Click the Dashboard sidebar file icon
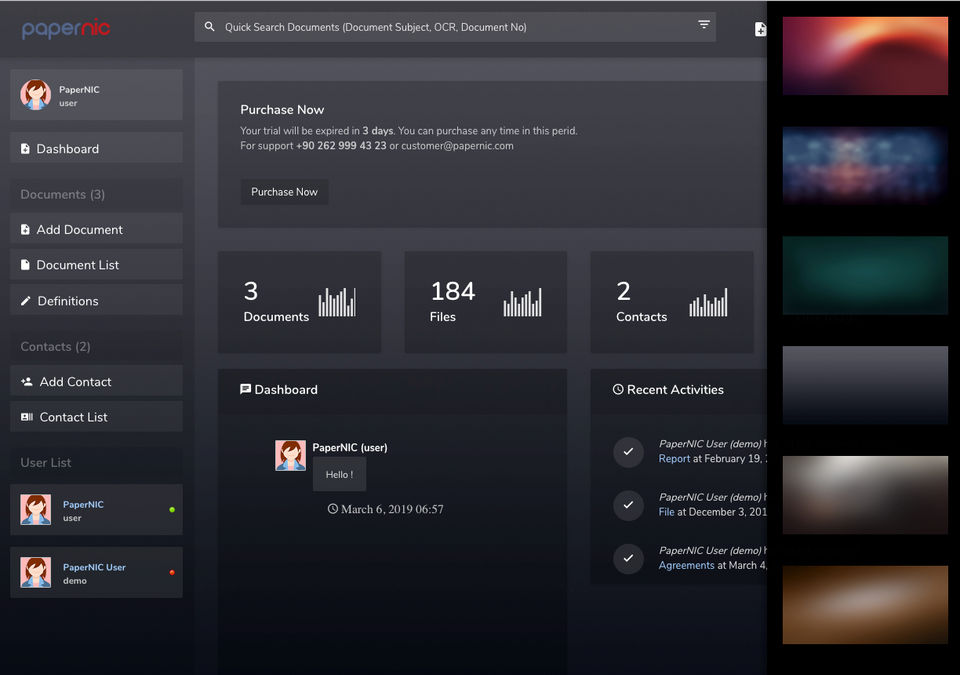The height and width of the screenshot is (675, 960). click(25, 149)
